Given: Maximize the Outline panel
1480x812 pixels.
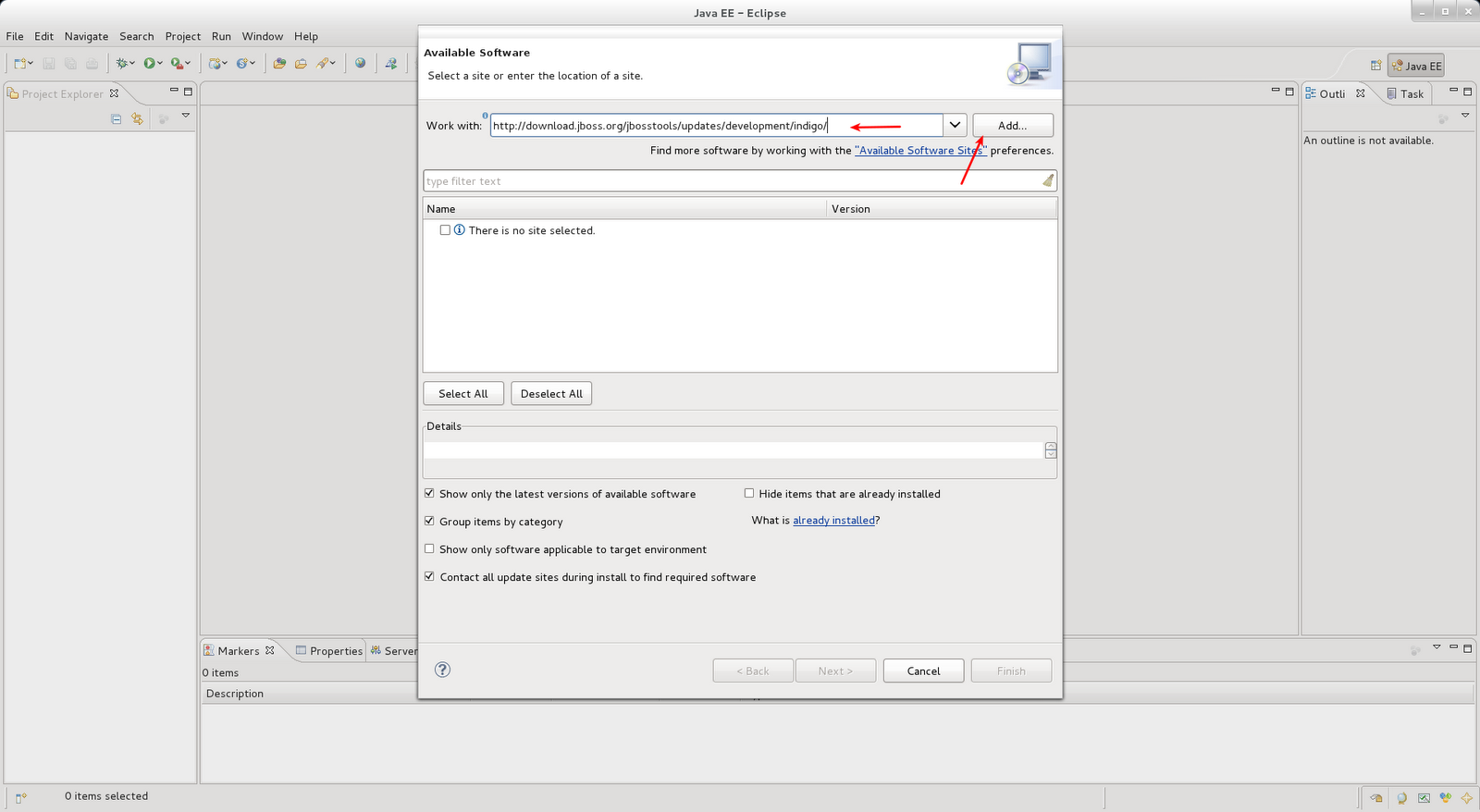Looking at the screenshot, I should [1467, 92].
